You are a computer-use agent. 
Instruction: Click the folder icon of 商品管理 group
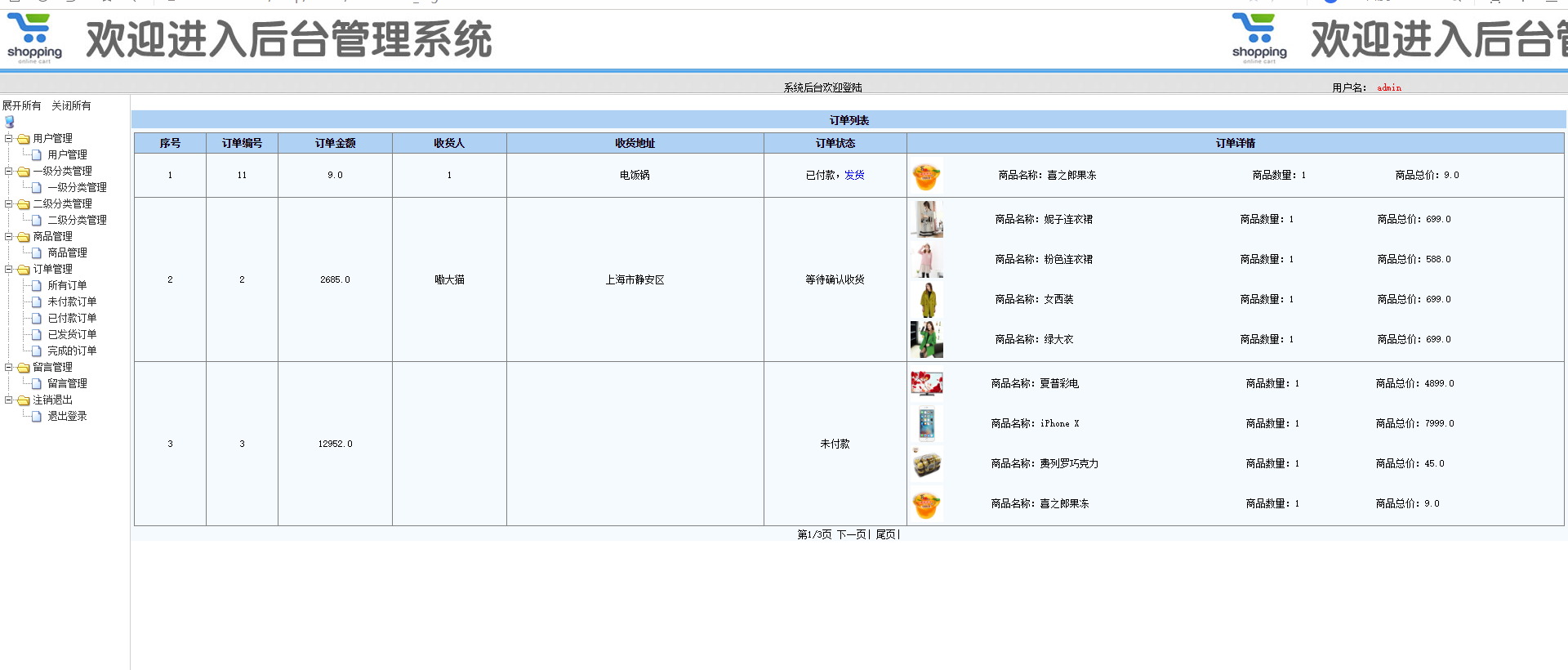(x=24, y=237)
